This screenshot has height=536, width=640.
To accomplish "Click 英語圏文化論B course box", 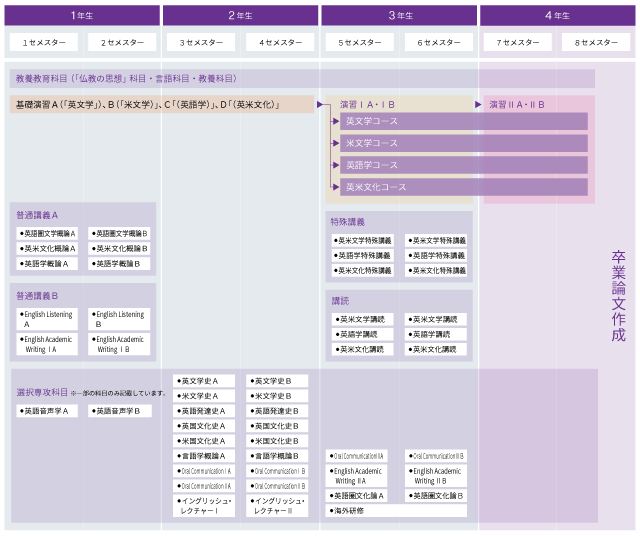I will pos(436,496).
